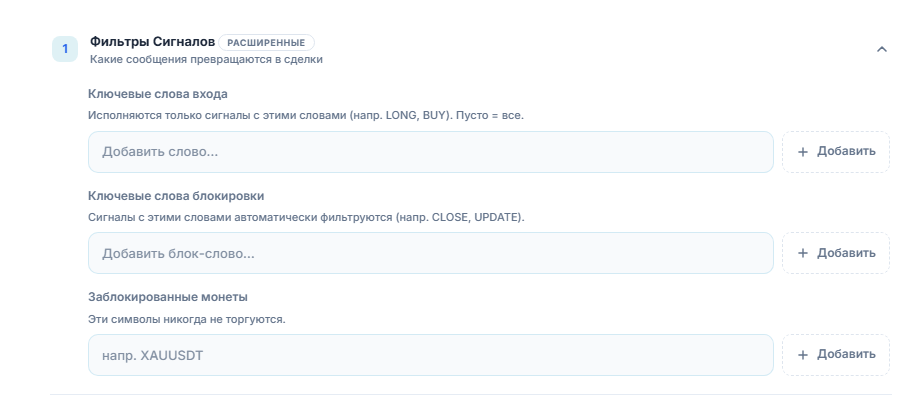908x412 pixels.
Task: Focus the Добавить блок-слово... input field
Action: (430, 253)
